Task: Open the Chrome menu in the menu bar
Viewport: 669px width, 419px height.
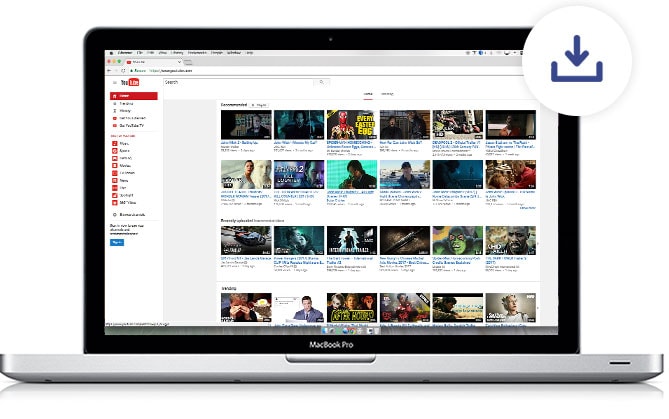Action: pos(125,53)
